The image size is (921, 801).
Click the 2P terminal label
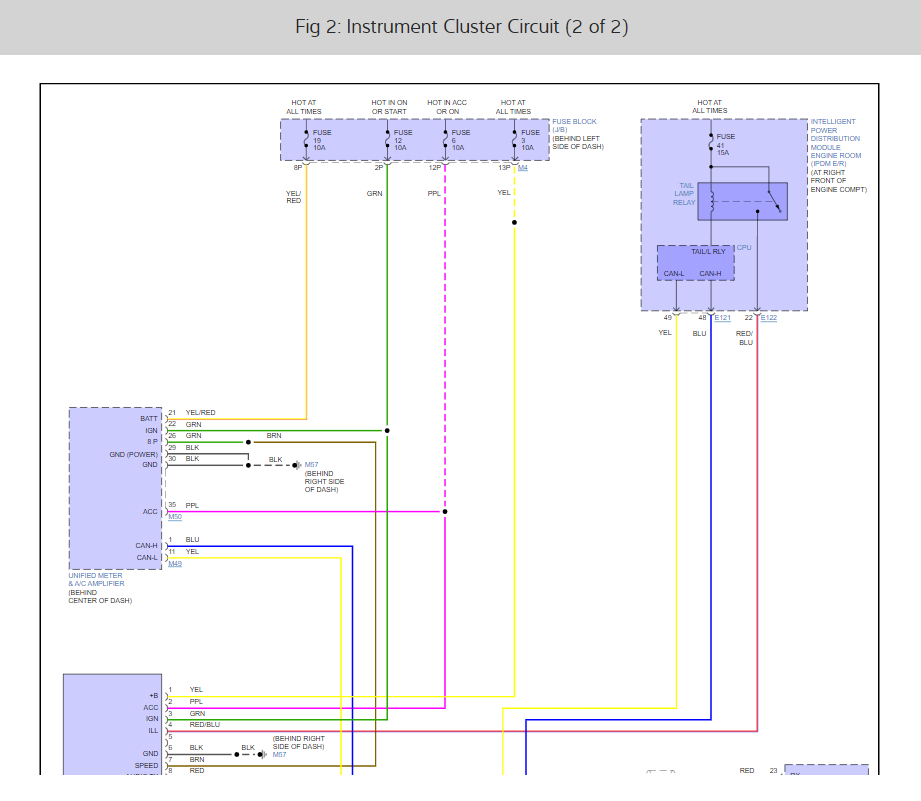click(x=379, y=168)
